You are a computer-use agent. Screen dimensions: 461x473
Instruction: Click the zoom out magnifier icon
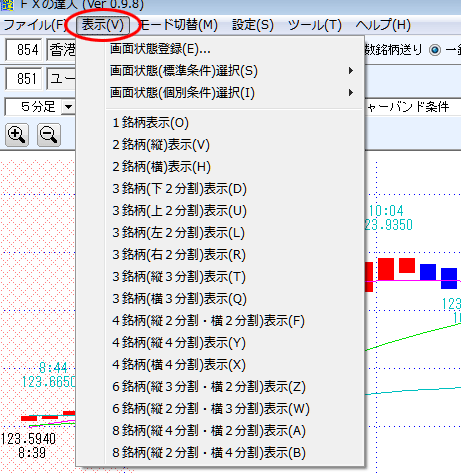[x=49, y=135]
